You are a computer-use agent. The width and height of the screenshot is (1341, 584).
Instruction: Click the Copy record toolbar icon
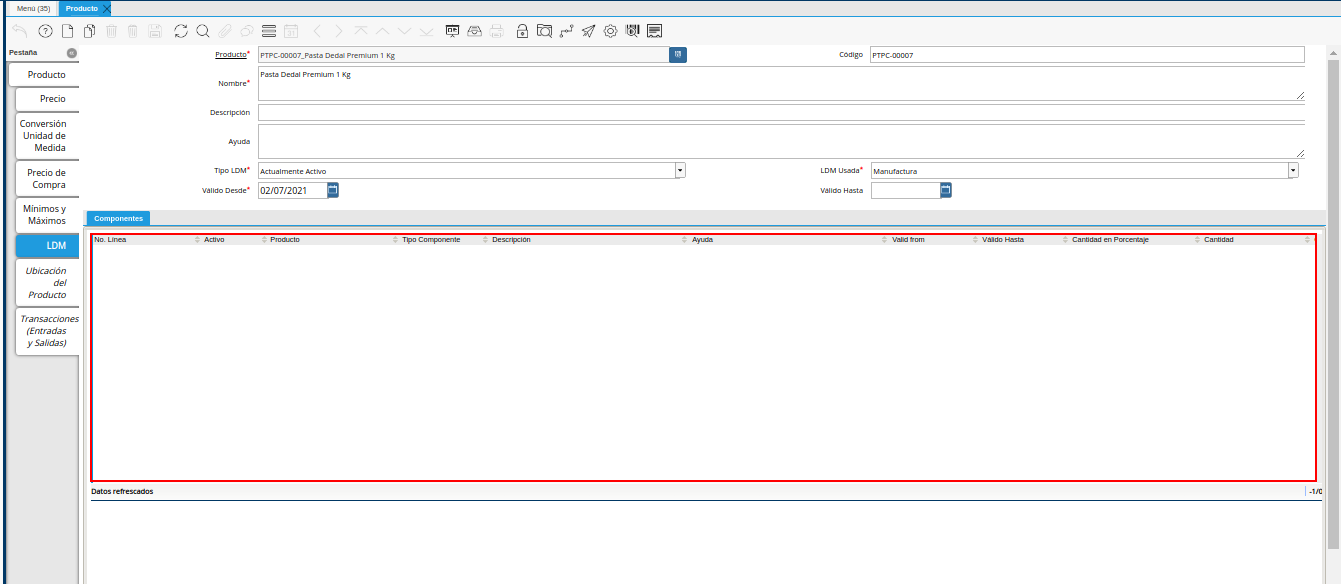[90, 31]
